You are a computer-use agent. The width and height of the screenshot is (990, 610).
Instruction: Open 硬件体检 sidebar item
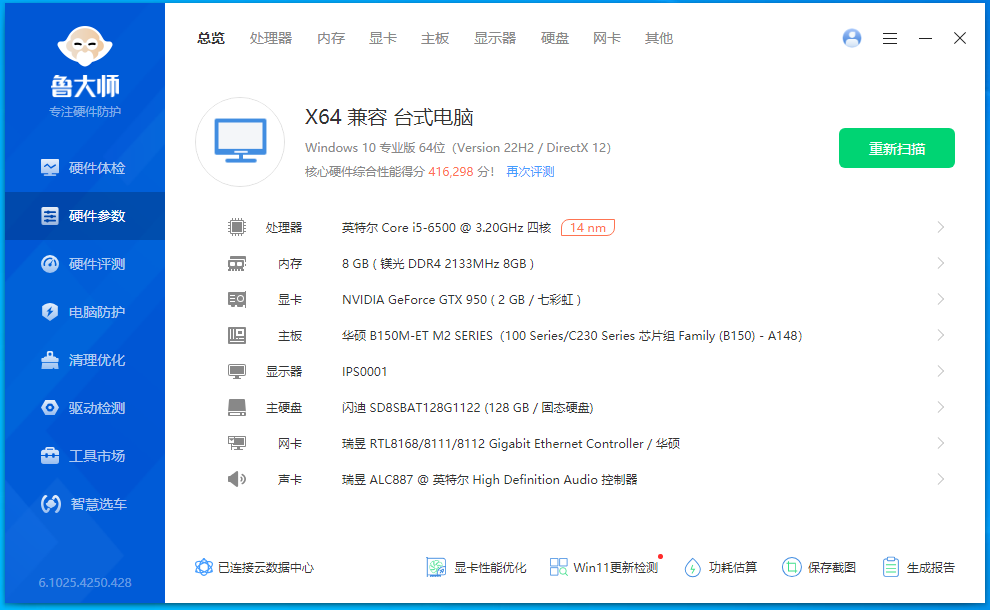point(85,168)
